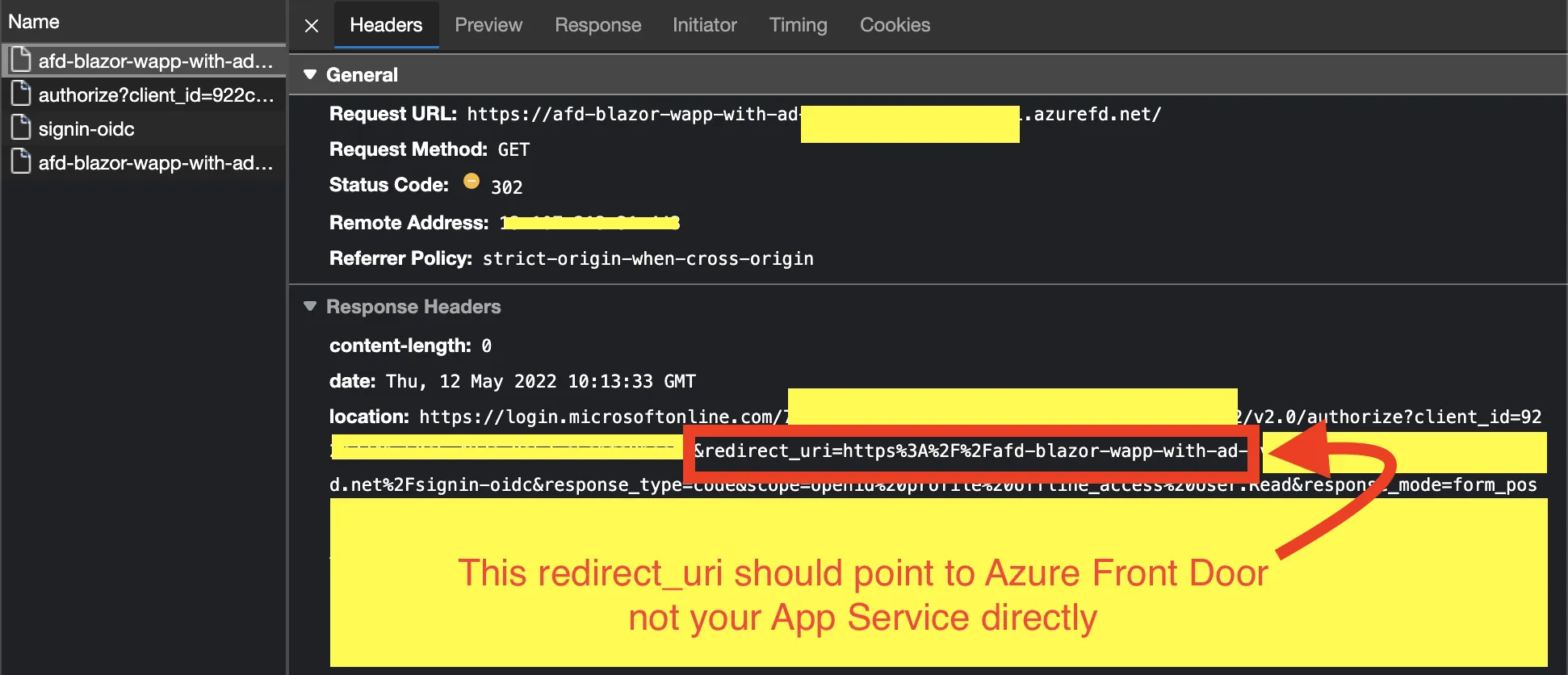This screenshot has height=675, width=1568.
Task: Collapse the Response Headers section triangle
Action: 310,306
